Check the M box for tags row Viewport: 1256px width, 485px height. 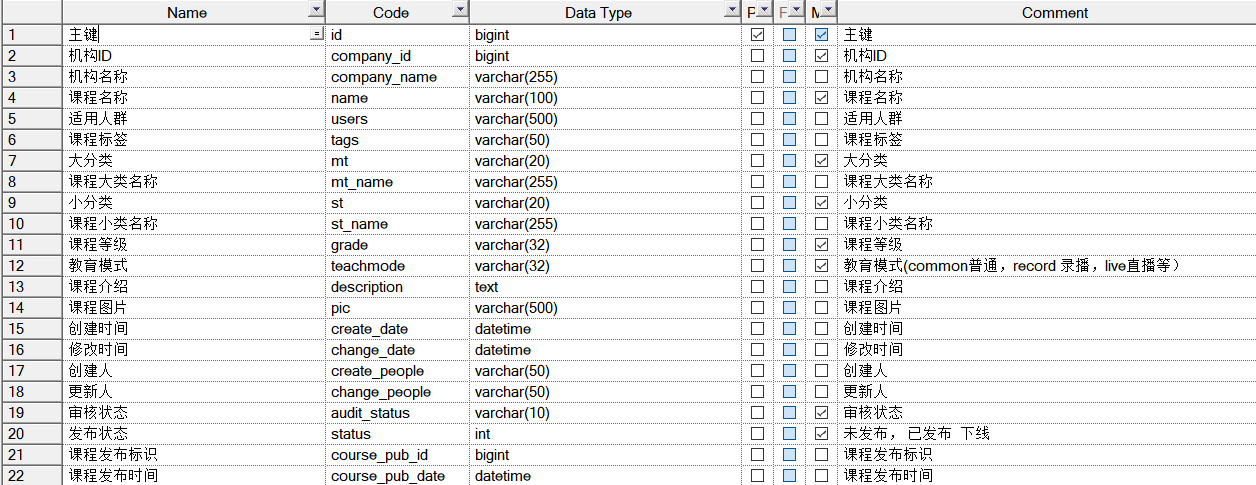click(821, 140)
